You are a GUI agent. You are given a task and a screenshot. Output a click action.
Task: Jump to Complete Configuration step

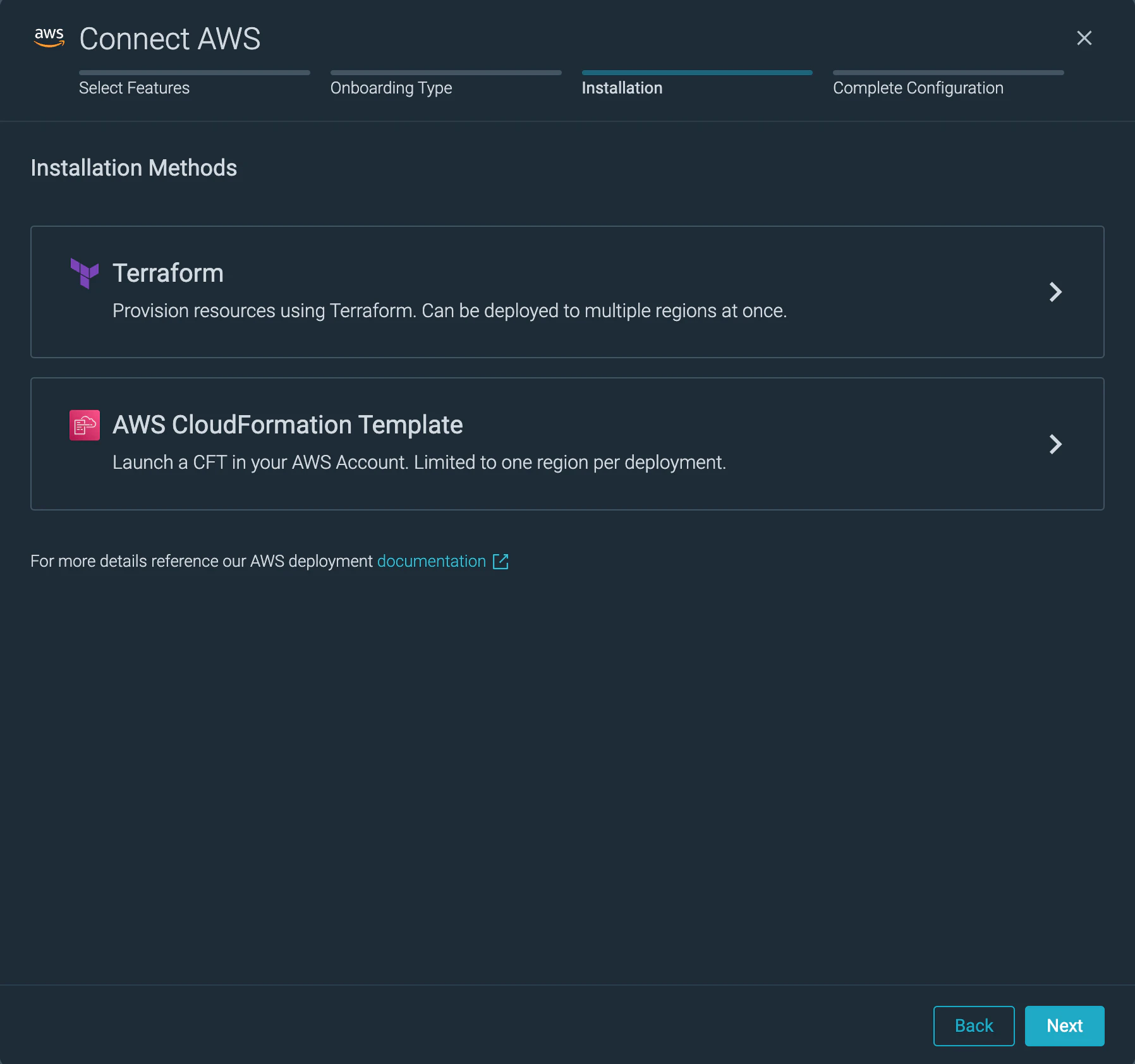[918, 88]
